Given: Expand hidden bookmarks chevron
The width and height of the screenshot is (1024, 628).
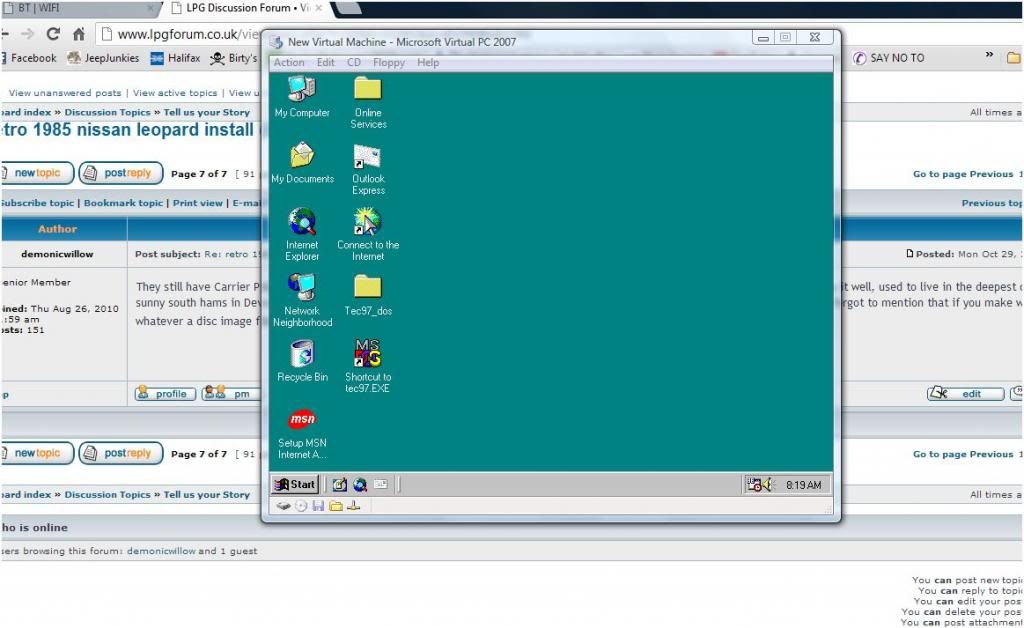Looking at the screenshot, I should 989,55.
